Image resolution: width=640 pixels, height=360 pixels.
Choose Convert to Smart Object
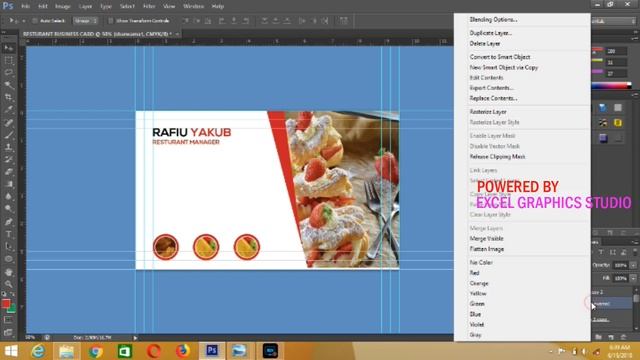pyautogui.click(x=500, y=57)
